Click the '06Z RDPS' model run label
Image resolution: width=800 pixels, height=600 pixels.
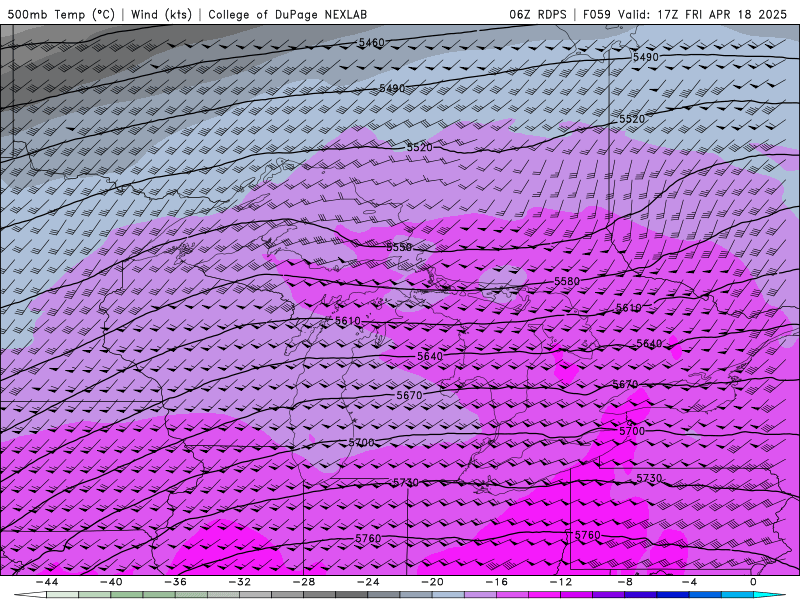pyautogui.click(x=537, y=14)
